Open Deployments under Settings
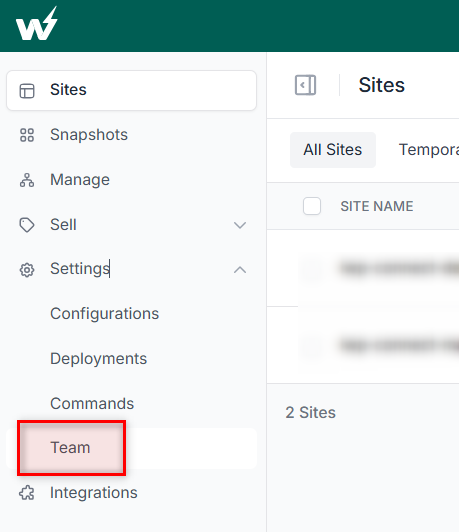Screen dimensions: 459x532 point(98,359)
